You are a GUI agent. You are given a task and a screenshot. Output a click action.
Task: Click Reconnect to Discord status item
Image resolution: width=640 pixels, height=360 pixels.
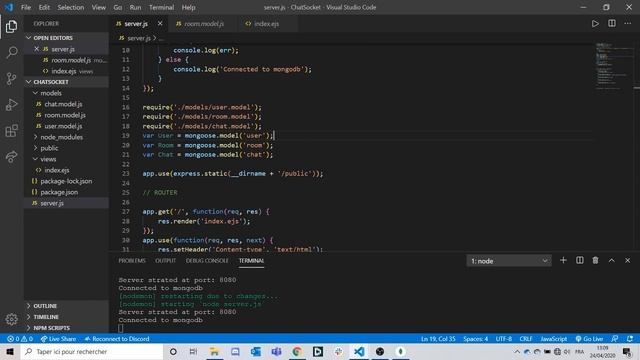coord(117,339)
